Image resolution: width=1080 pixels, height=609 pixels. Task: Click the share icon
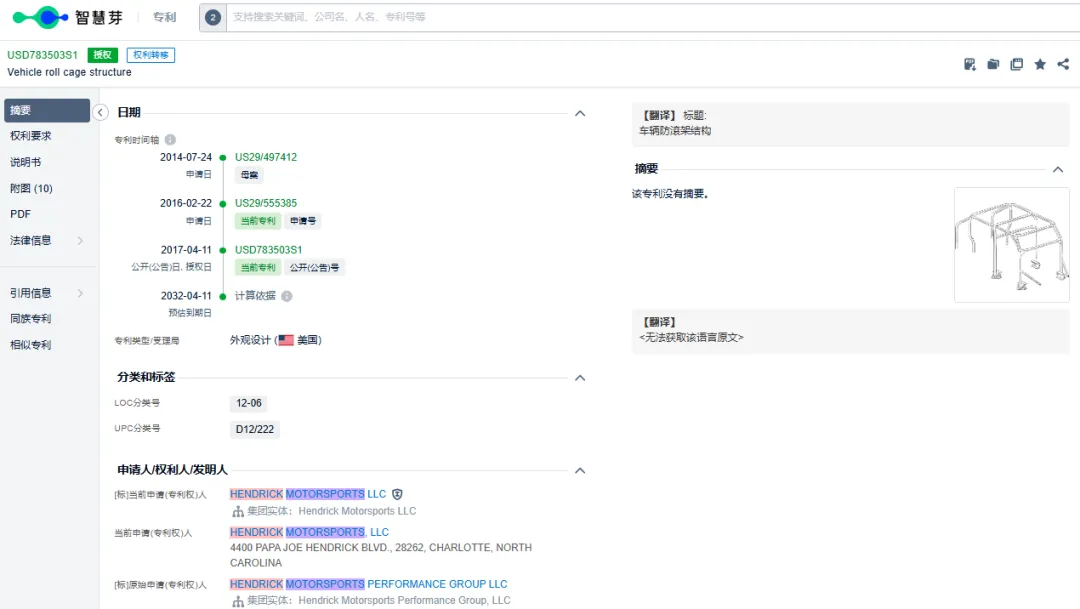pos(1063,64)
